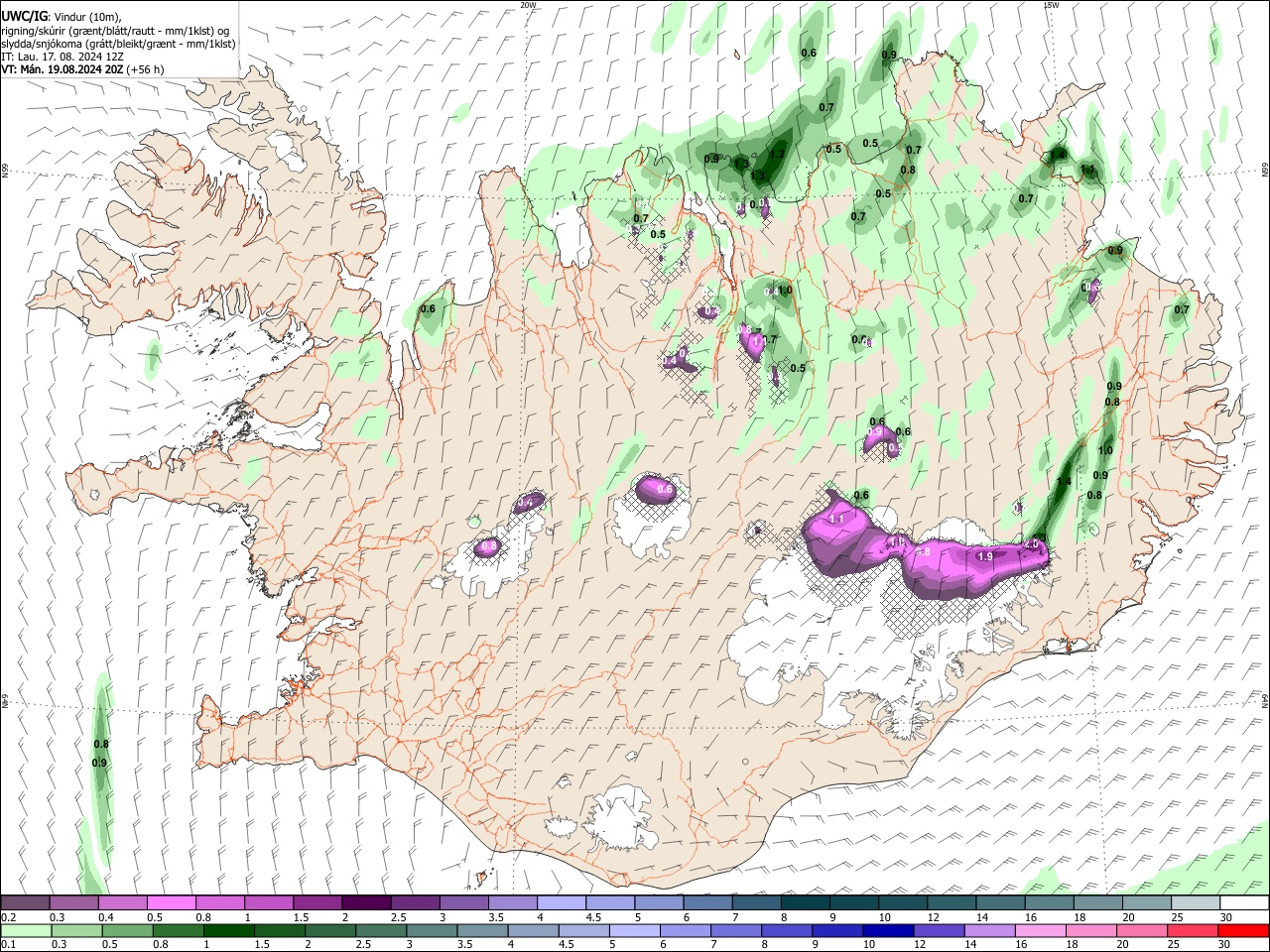The height and width of the screenshot is (952, 1270).
Task: Click the 15W longitude label
Action: (x=1051, y=5)
